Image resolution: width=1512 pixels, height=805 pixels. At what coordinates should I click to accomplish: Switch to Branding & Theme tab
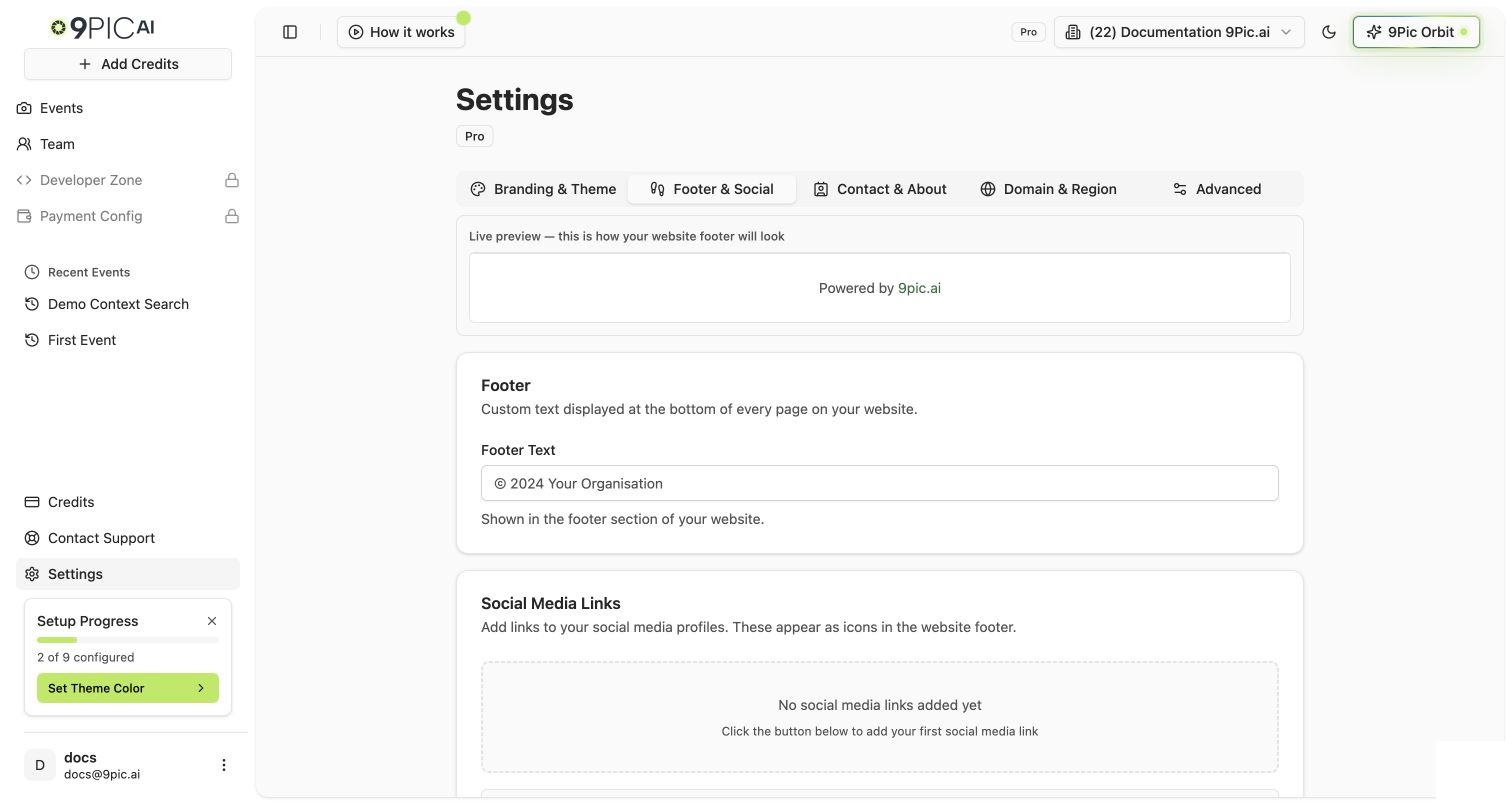point(543,189)
